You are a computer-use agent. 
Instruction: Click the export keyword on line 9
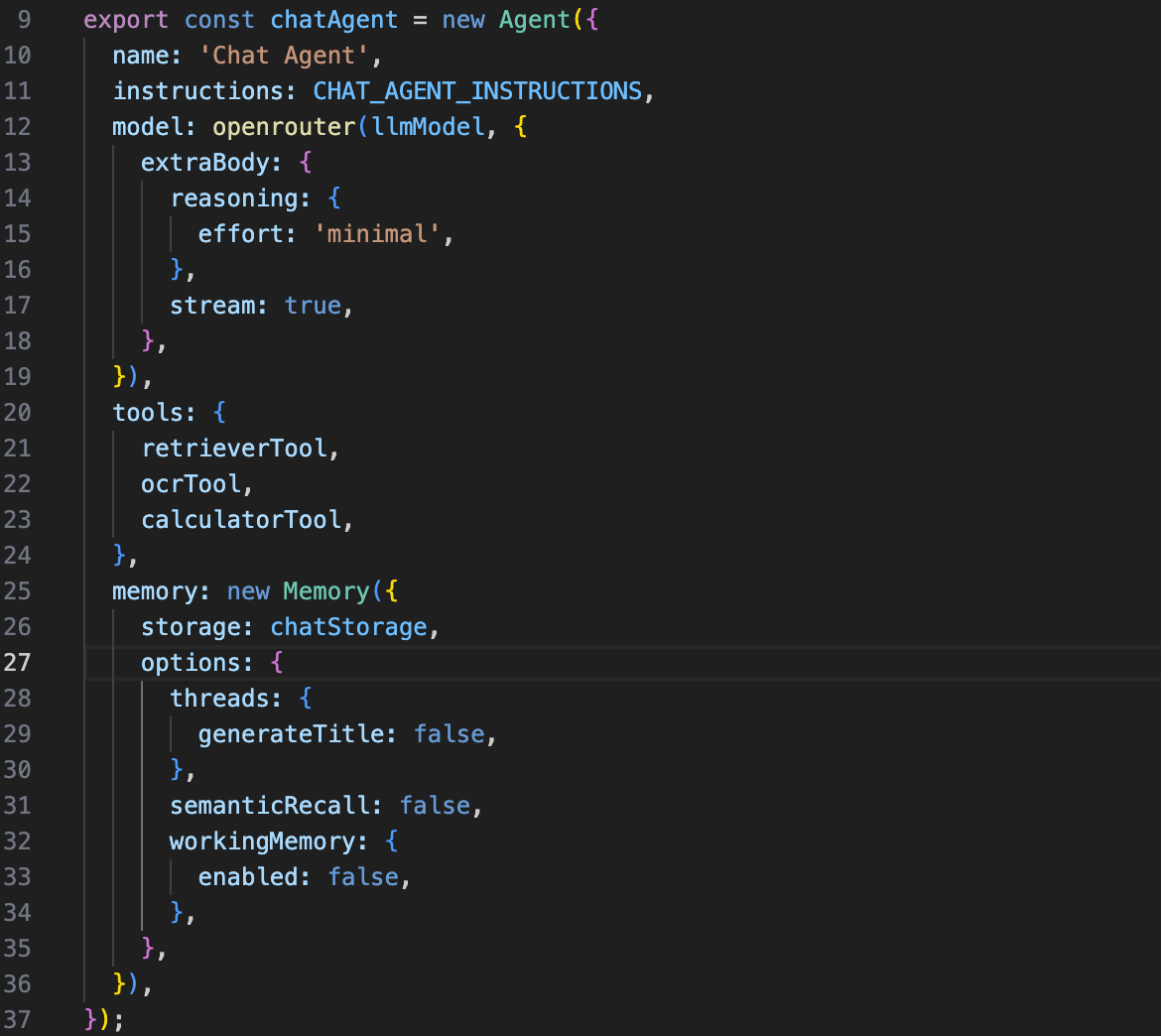tap(126, 19)
